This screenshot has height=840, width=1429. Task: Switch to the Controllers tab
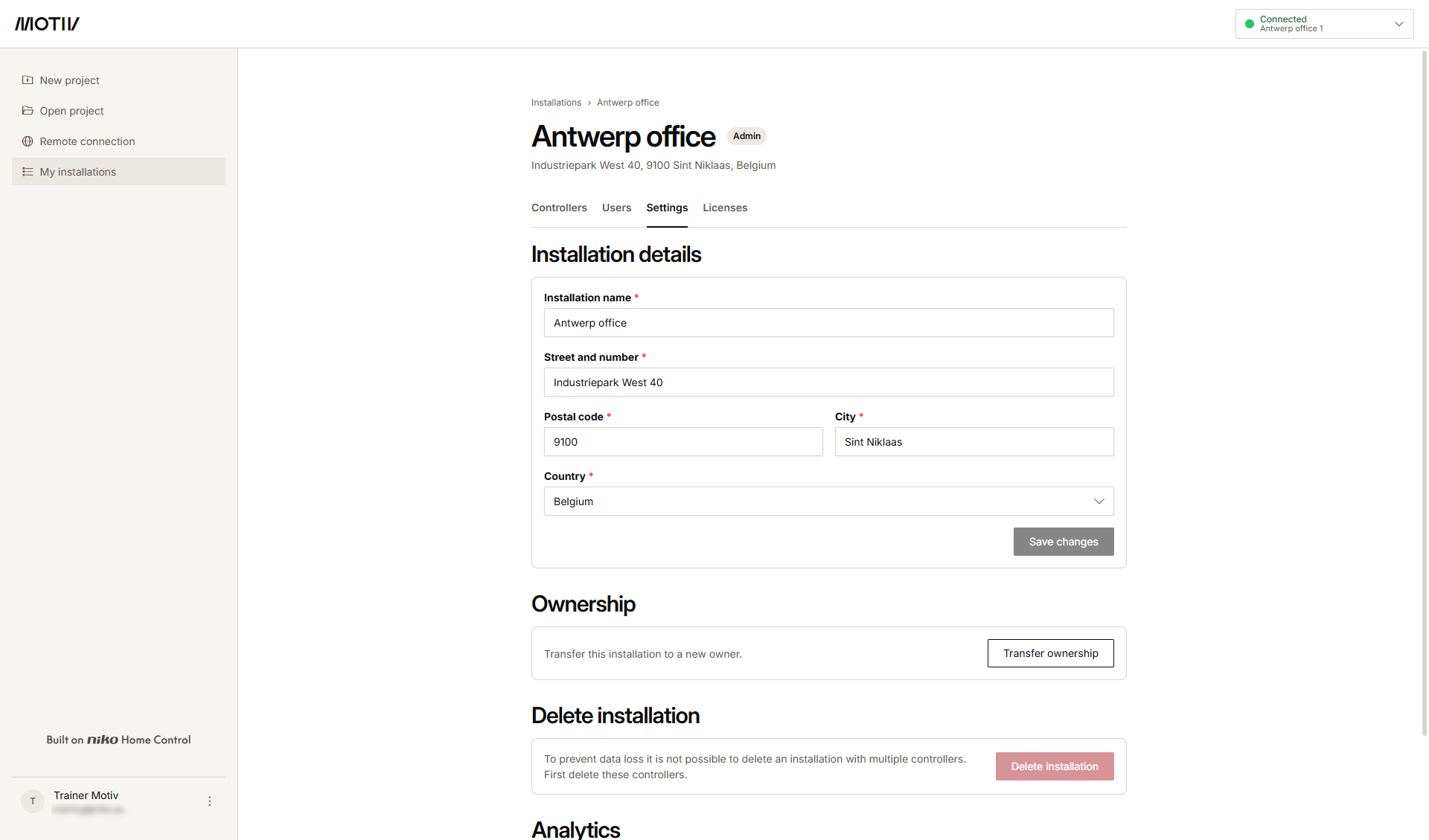[x=559, y=208]
